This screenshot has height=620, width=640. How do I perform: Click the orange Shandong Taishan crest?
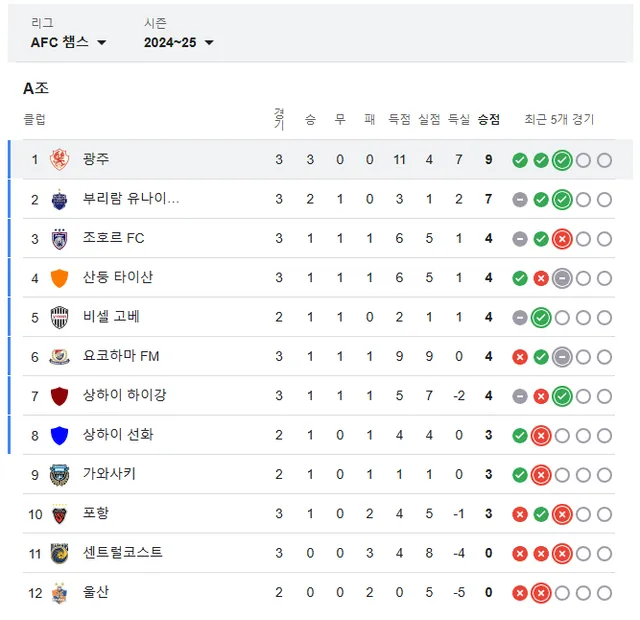(x=60, y=278)
